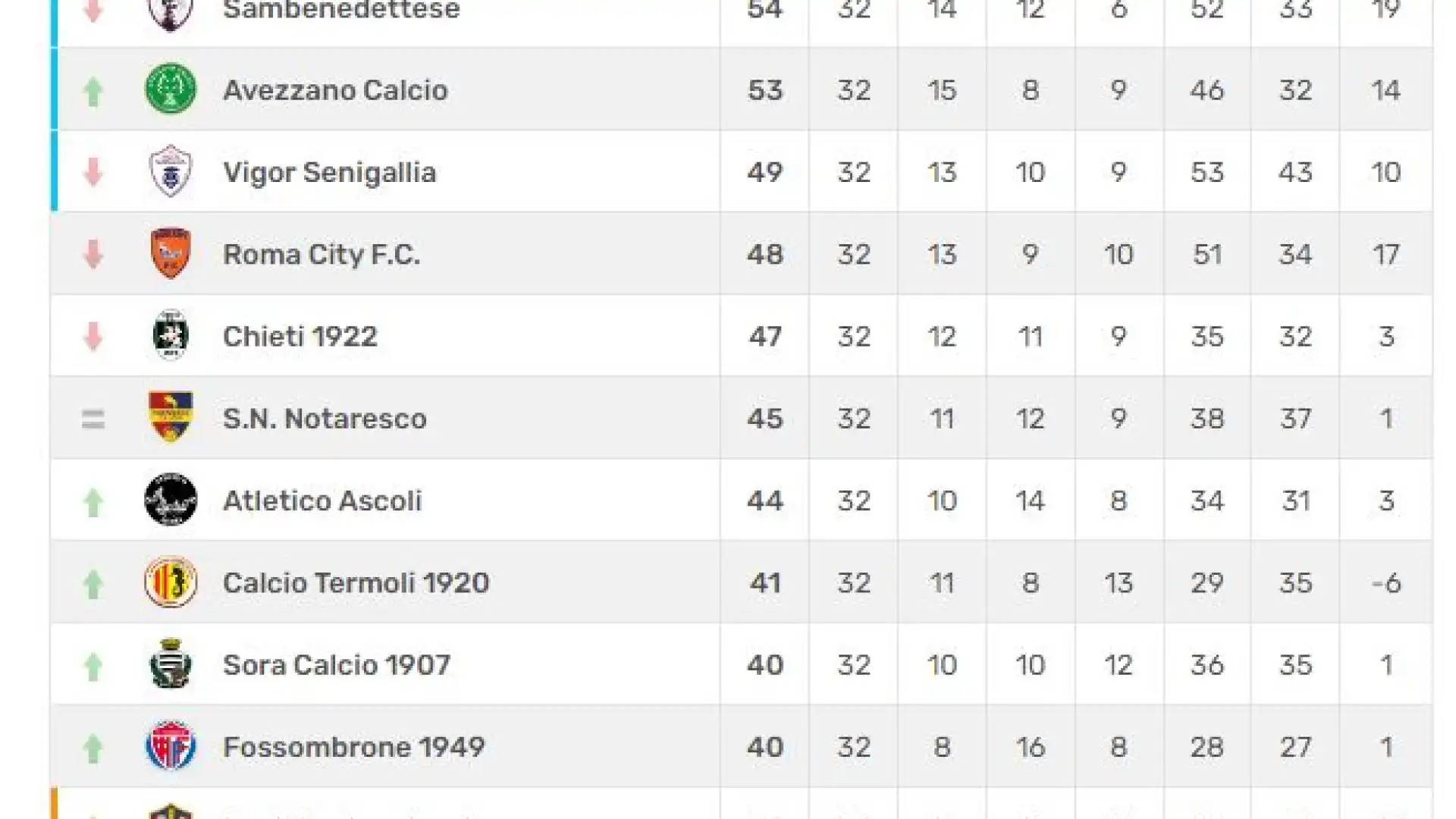Click the Atletico Ascoli black crest
This screenshot has width=1456, height=819.
click(171, 500)
